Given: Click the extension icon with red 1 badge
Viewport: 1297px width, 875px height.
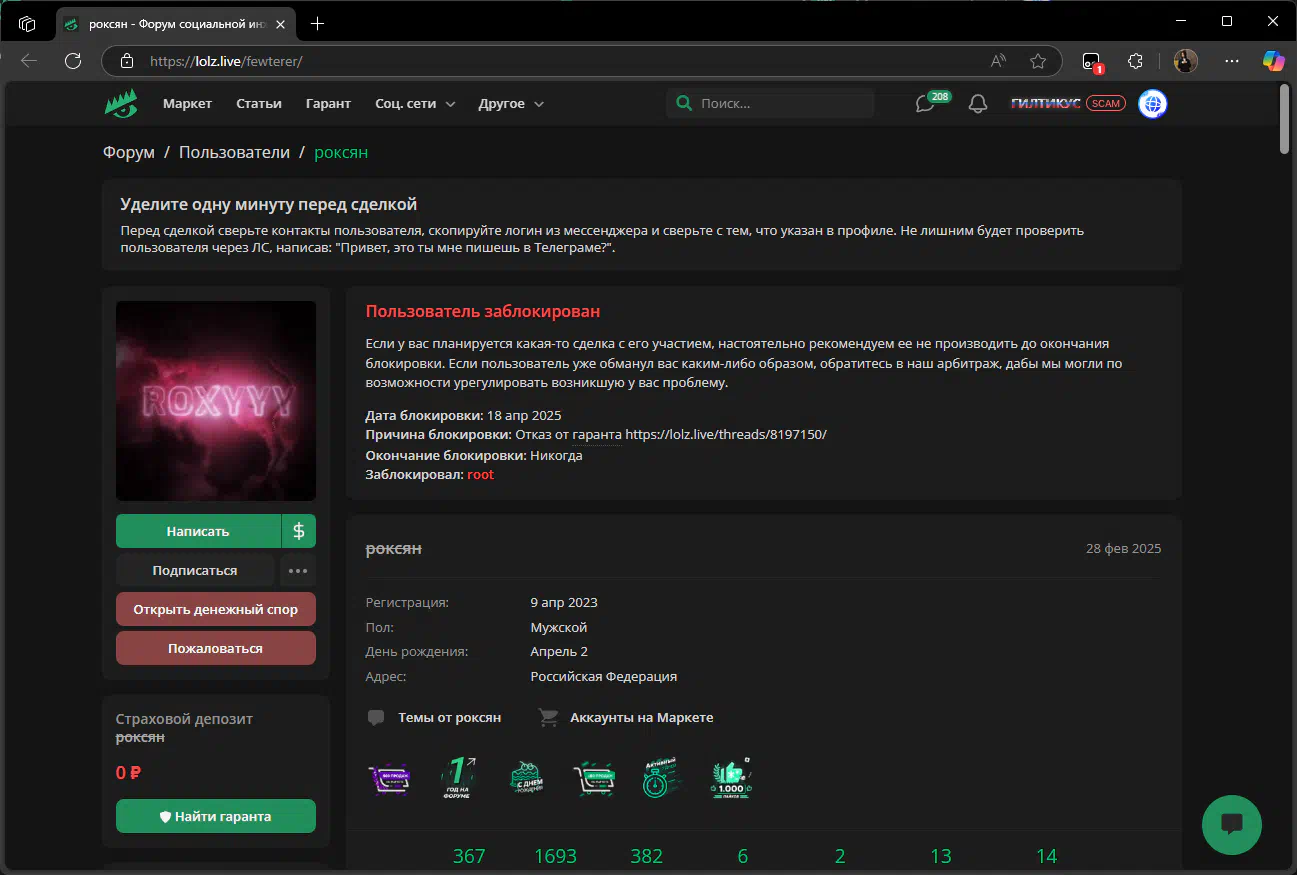Looking at the screenshot, I should point(1092,62).
